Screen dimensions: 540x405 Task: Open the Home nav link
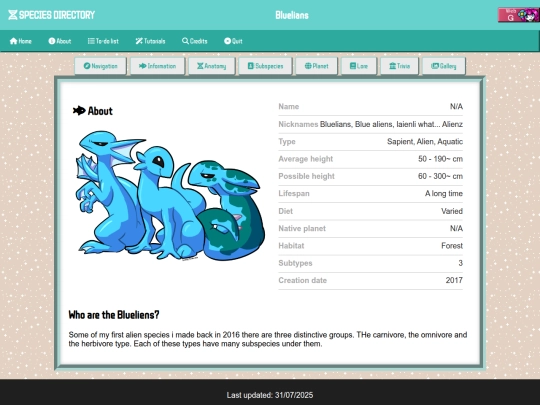tap(21, 41)
